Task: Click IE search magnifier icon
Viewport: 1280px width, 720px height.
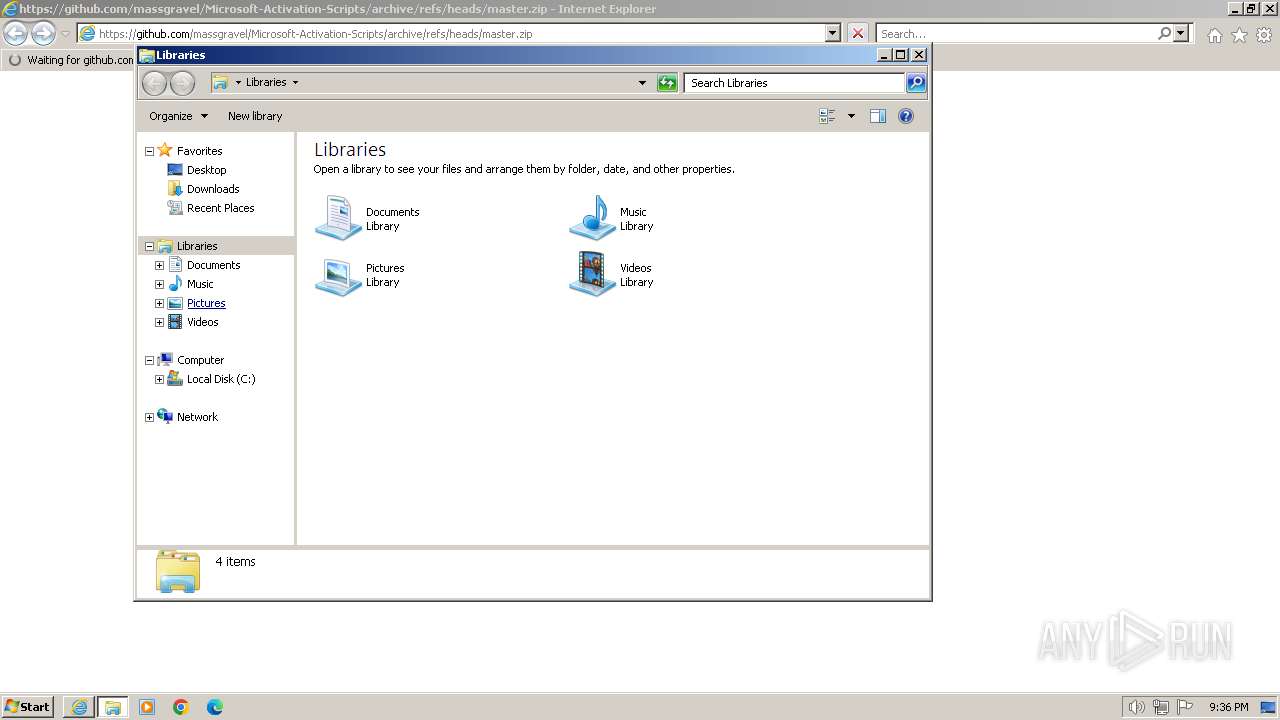Action: [x=1164, y=34]
